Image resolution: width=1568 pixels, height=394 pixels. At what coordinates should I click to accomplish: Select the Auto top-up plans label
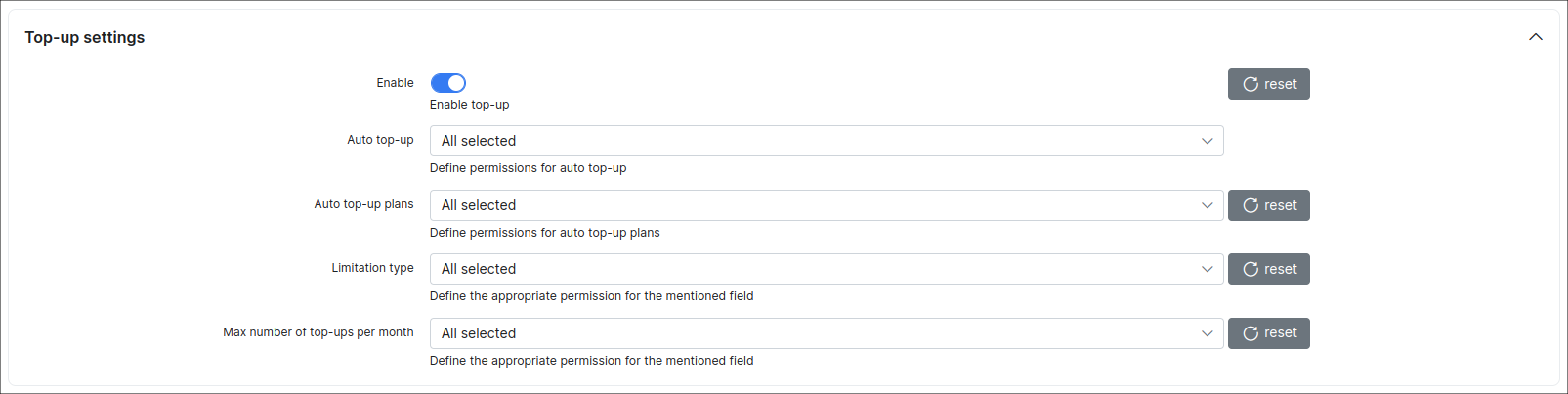tap(363, 204)
